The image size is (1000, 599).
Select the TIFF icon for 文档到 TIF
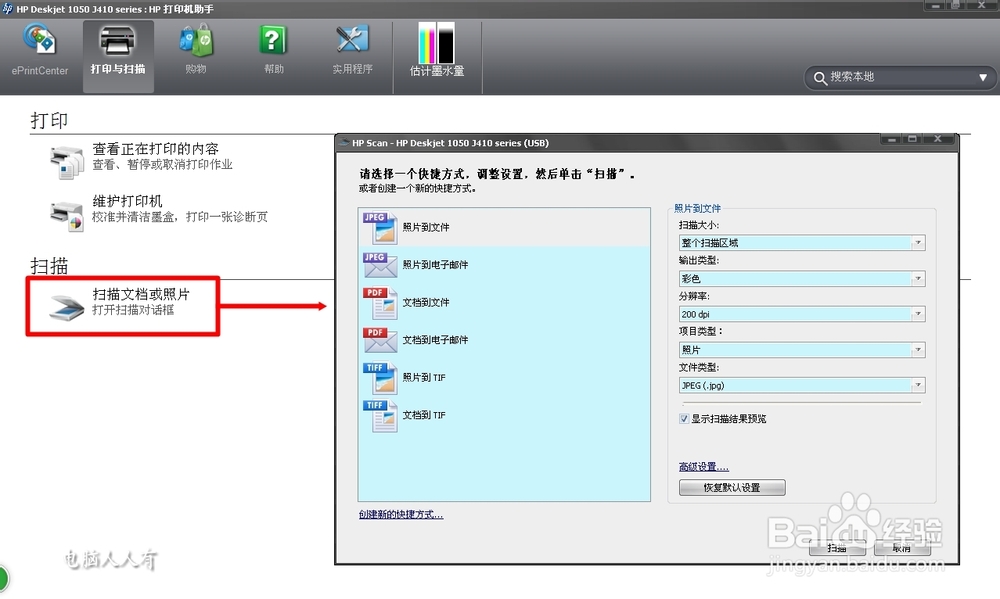tap(380, 415)
